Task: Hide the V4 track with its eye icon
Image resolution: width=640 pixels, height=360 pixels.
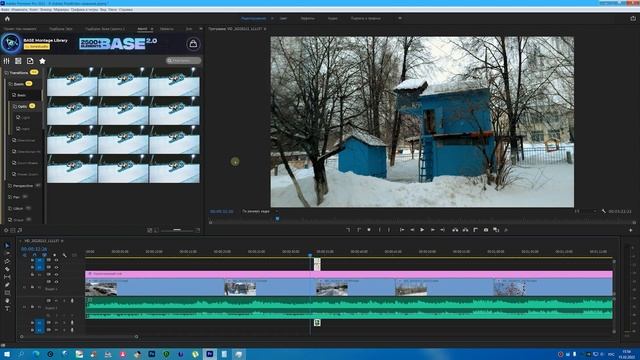Action: click(x=56, y=260)
